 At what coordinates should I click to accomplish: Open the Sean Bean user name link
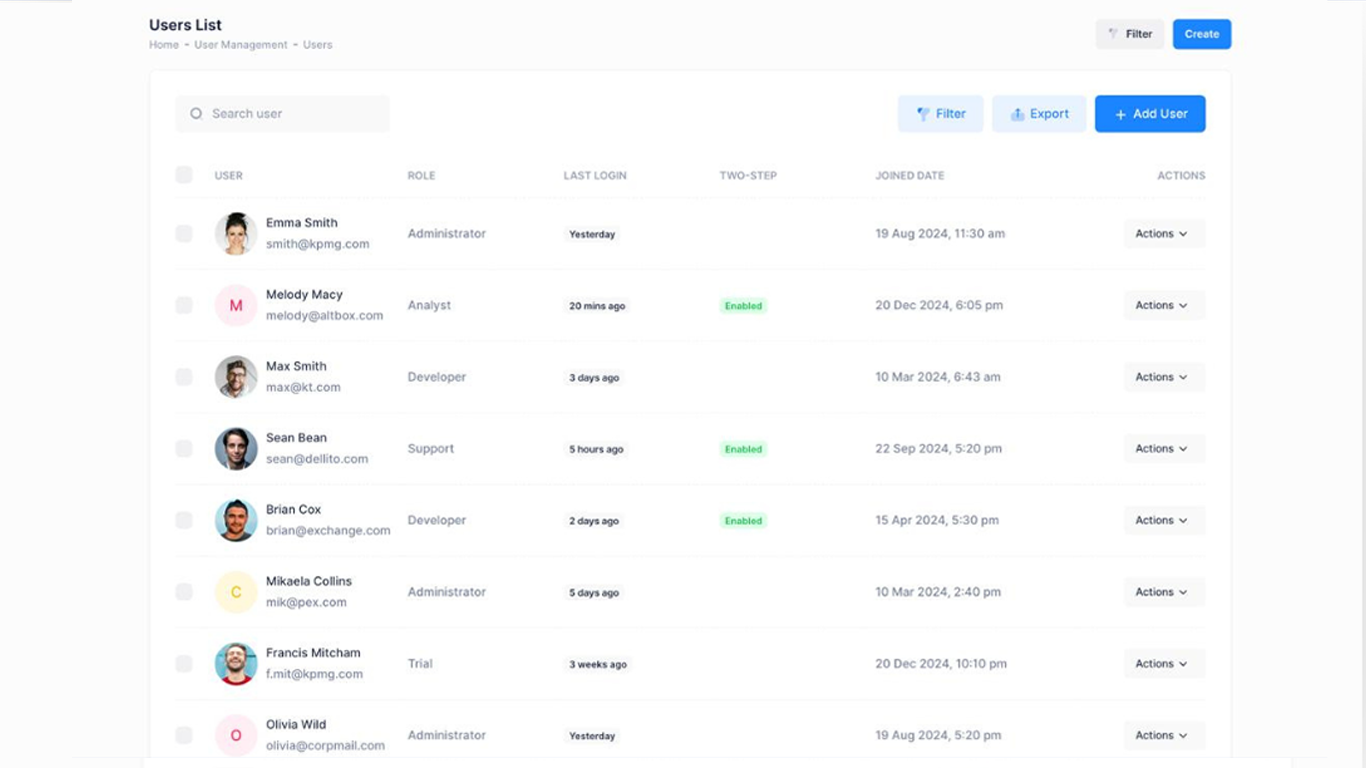[296, 438]
